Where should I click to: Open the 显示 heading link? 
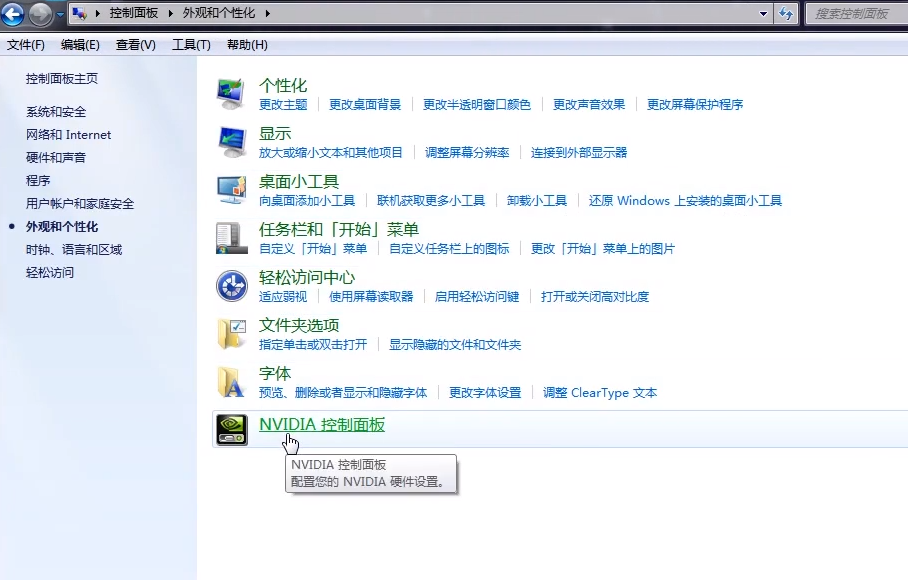point(275,134)
